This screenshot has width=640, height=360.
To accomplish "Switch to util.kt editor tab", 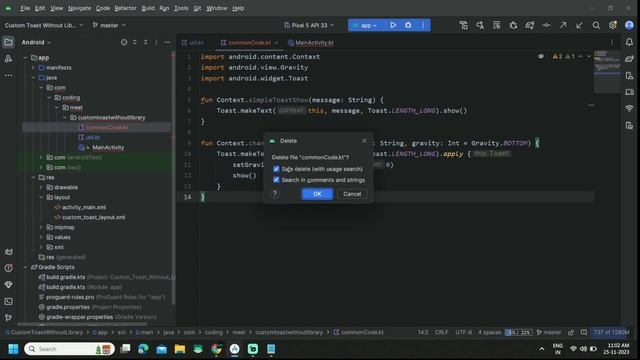I will pyautogui.click(x=192, y=42).
